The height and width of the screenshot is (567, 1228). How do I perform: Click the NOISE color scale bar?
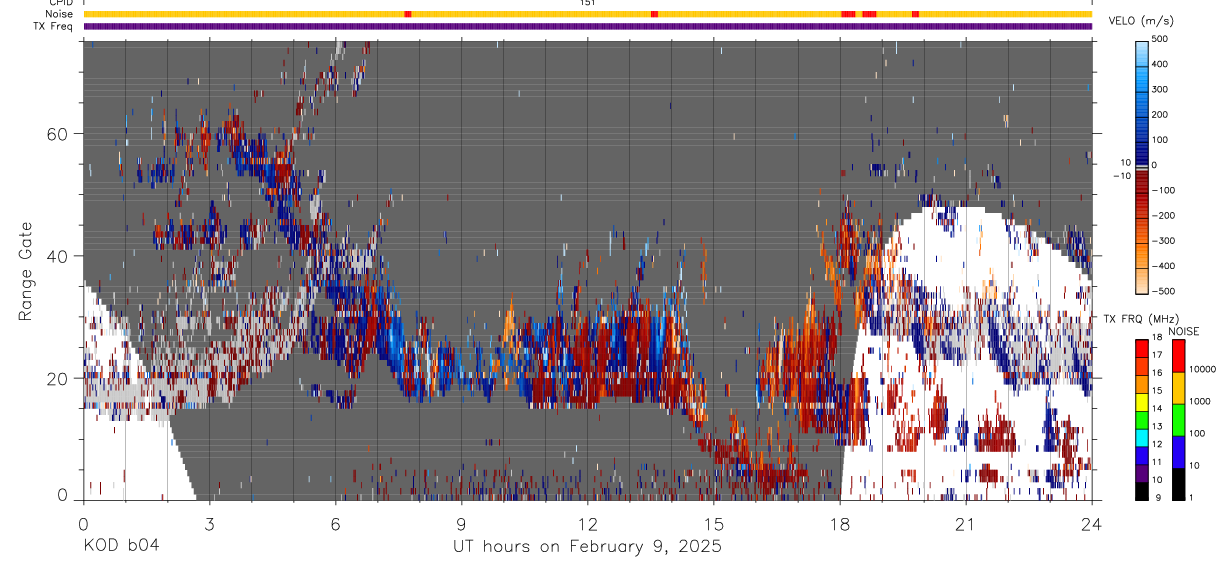1178,419
